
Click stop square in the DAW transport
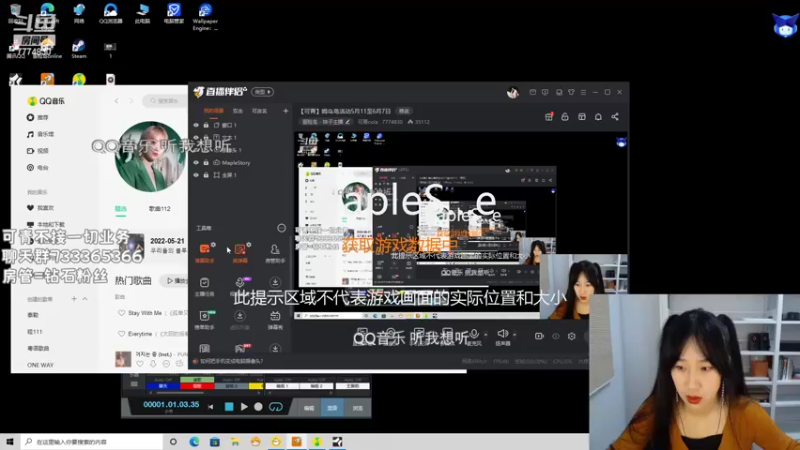[x=229, y=407]
